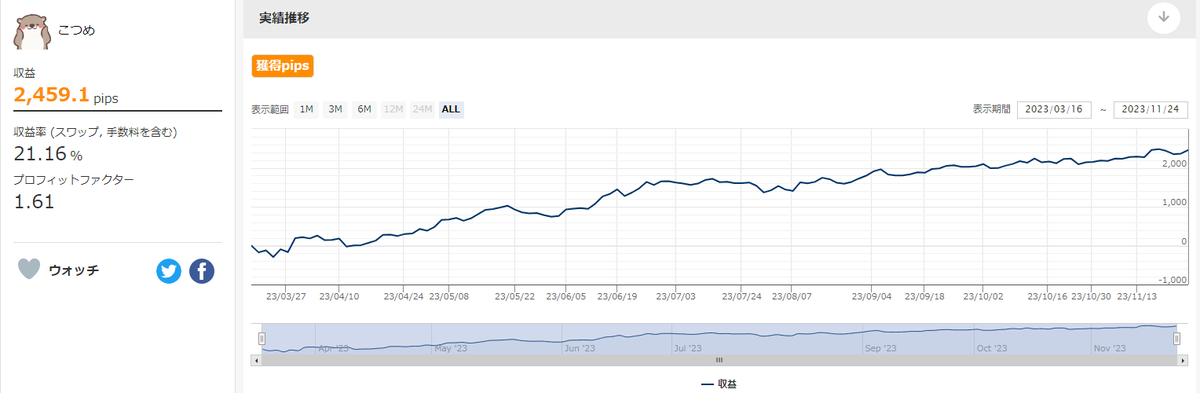
Task: Collapse 実績推移 panel with down arrow
Action: click(1164, 17)
